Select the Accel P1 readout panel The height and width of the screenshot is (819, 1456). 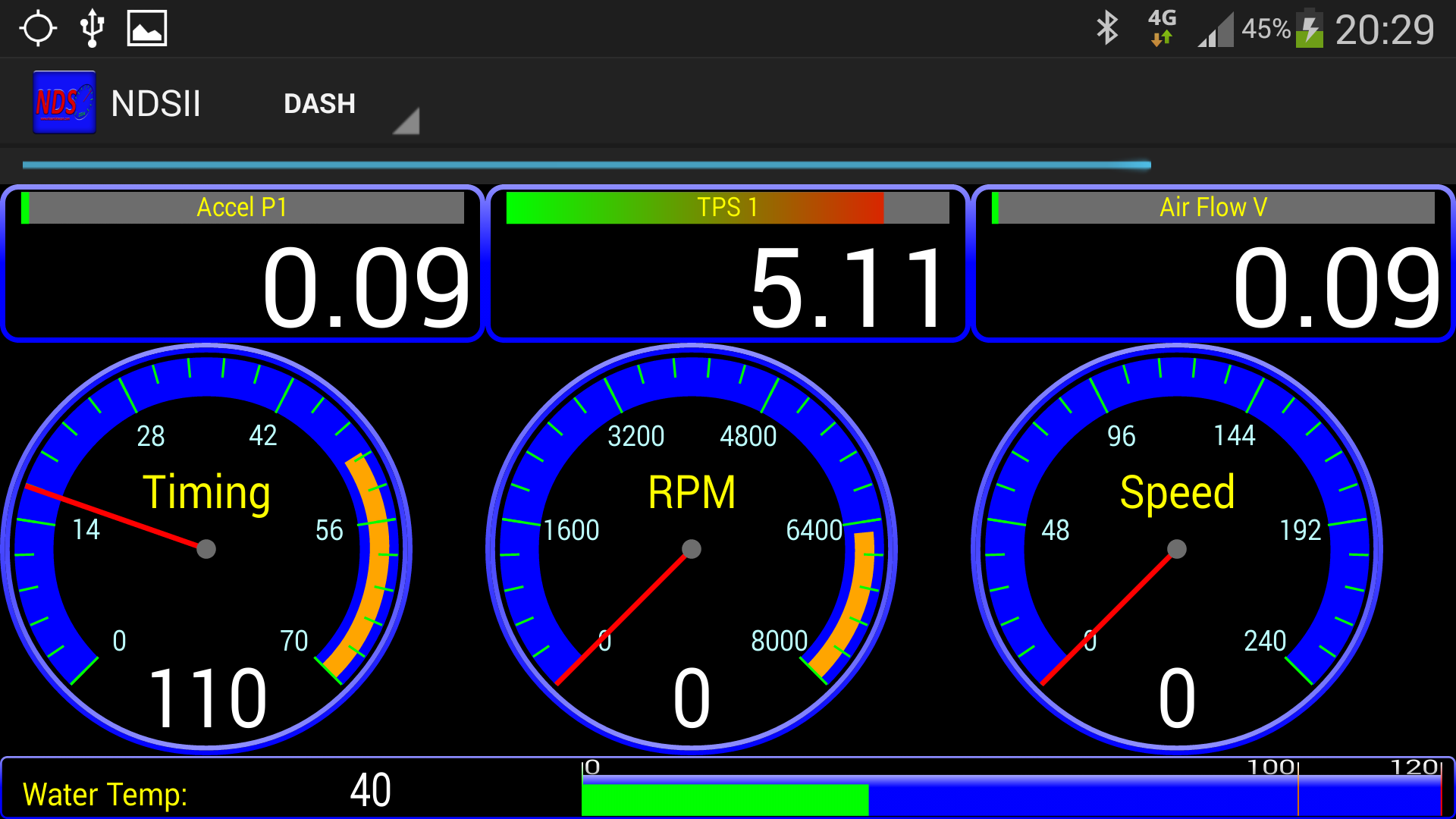(243, 264)
